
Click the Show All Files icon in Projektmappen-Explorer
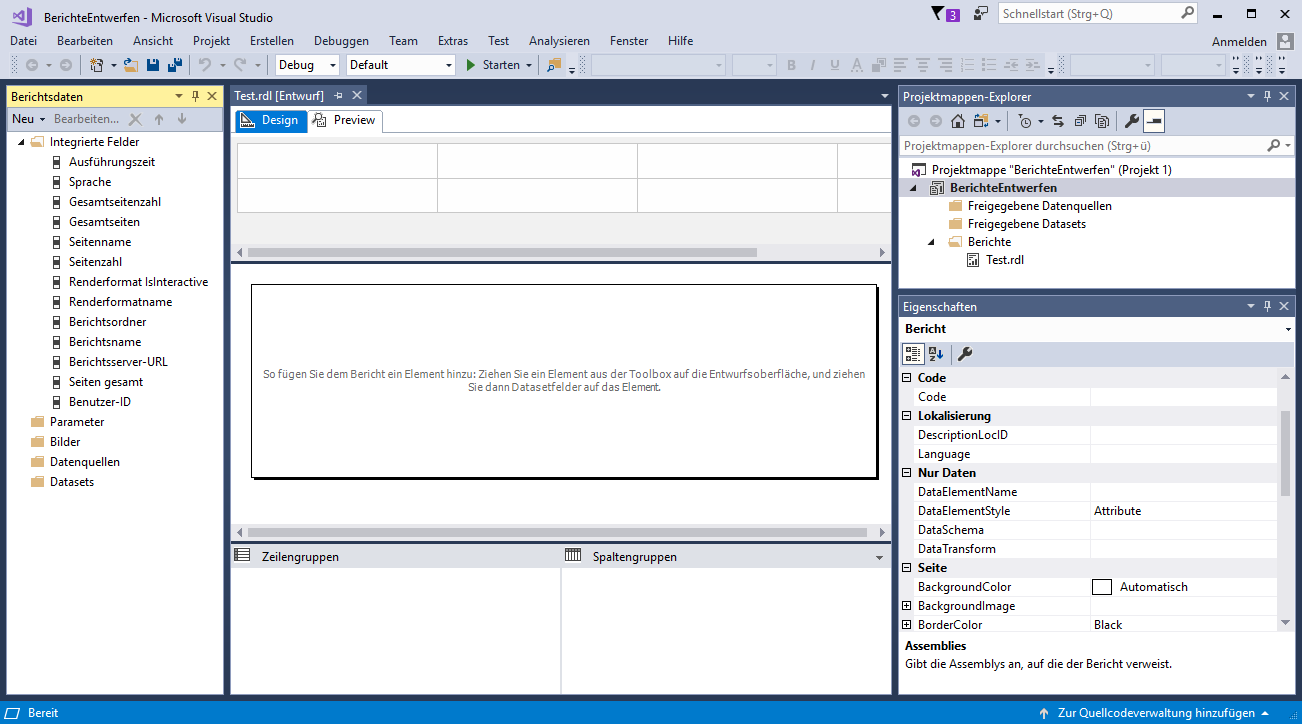[1102, 121]
